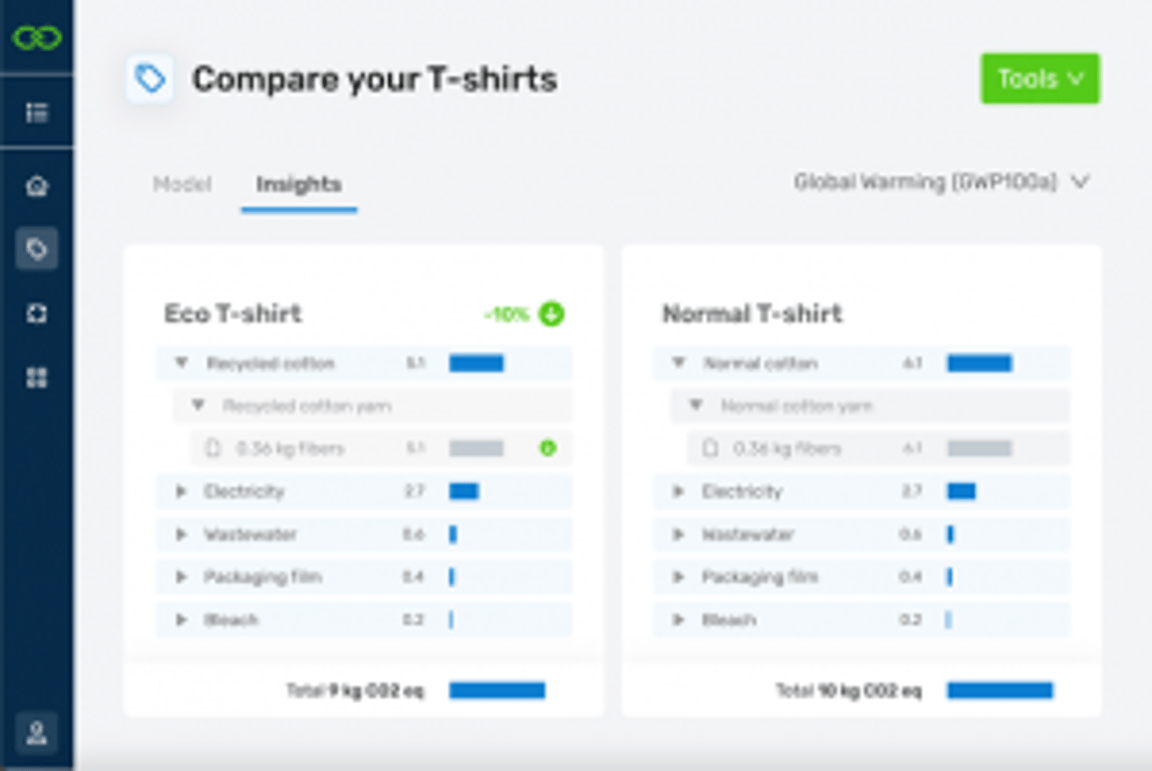This screenshot has width=1152, height=771.
Task: Open the apps grid icon in the sidebar
Action: (x=37, y=377)
